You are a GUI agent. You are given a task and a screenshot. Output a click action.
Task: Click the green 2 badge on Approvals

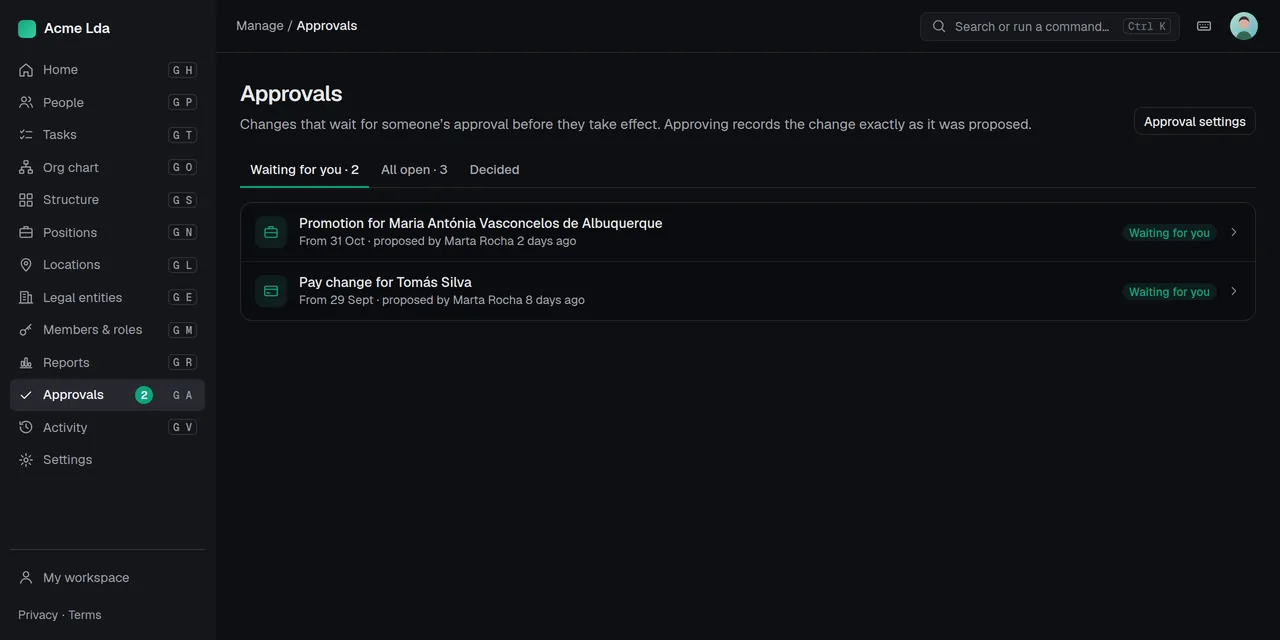pos(144,395)
